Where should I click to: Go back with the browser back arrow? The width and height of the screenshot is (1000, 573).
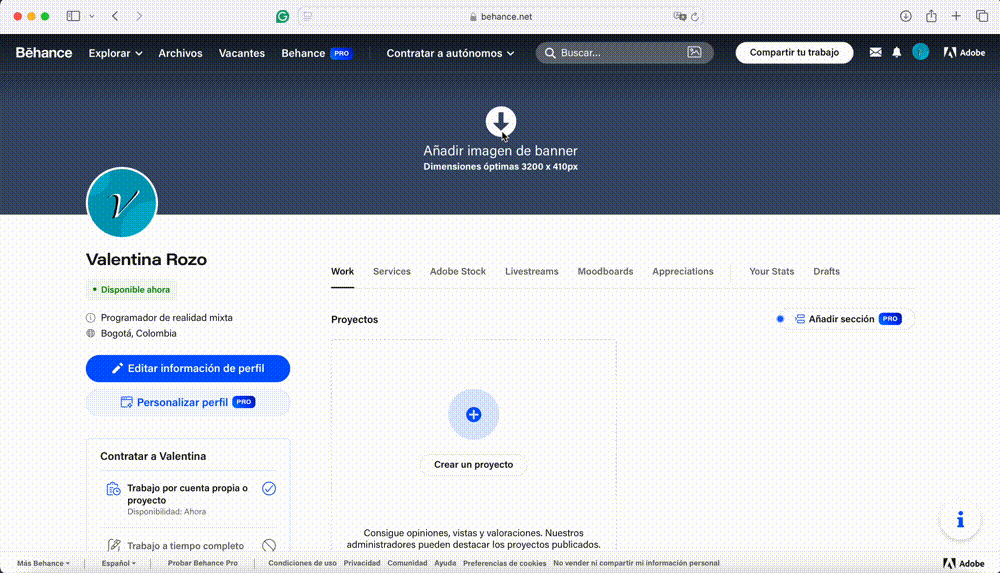click(115, 16)
